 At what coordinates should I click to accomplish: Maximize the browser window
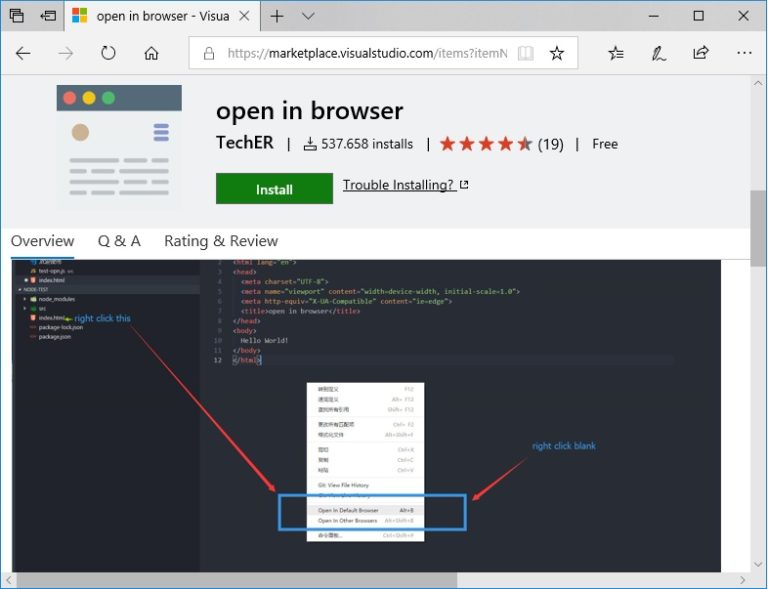pos(698,16)
